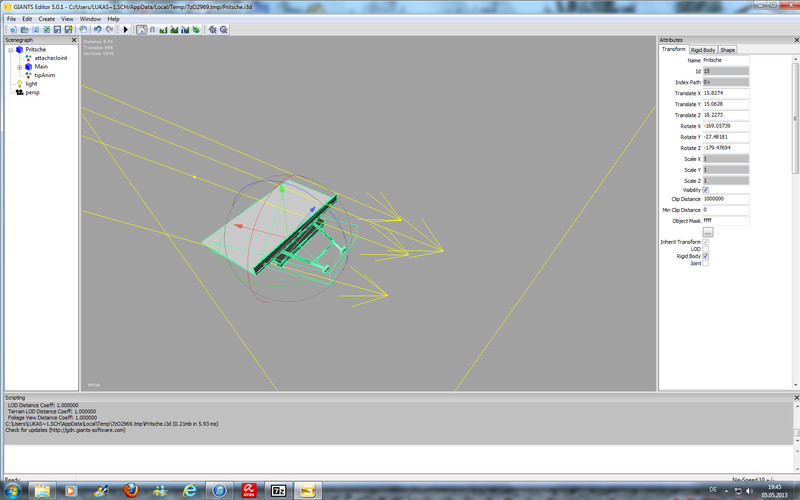Viewport: 800px width, 500px height.
Task: Select tipAnim in the scenegraph
Action: tap(44, 75)
